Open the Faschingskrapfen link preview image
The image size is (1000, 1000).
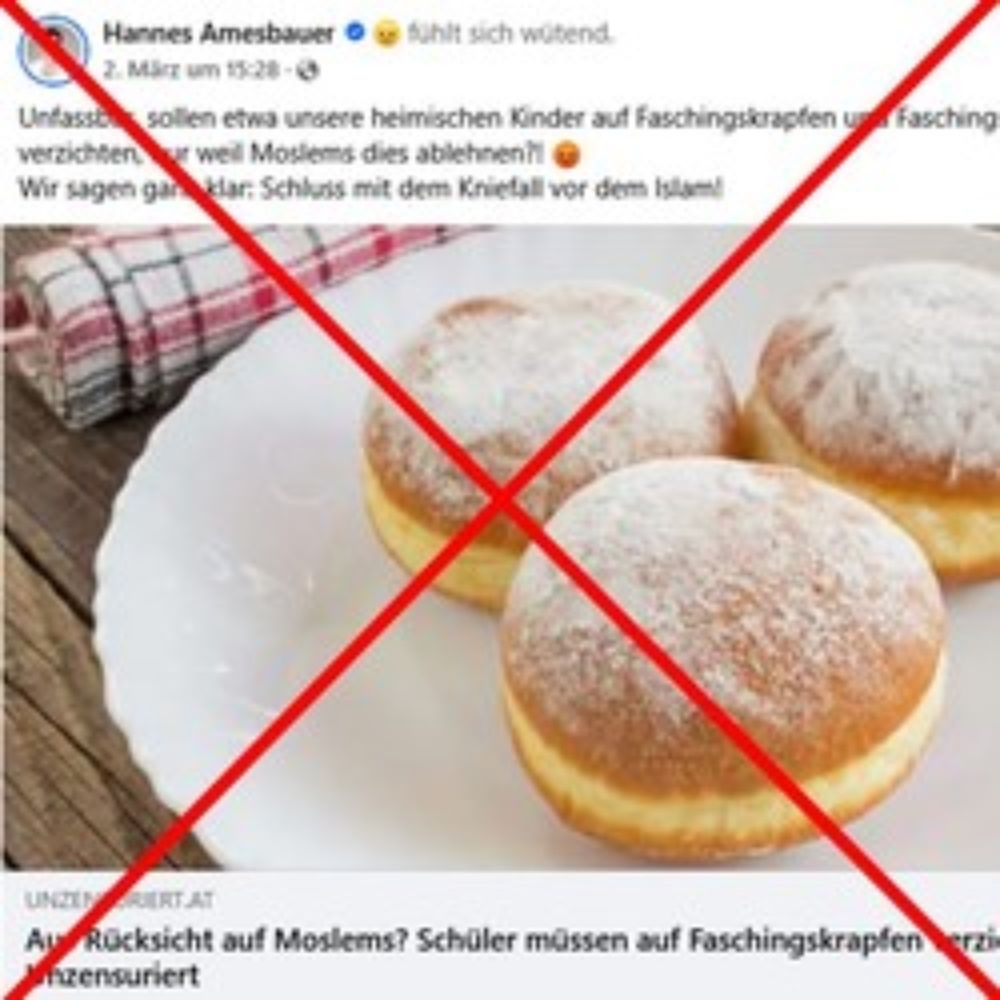click(501, 547)
